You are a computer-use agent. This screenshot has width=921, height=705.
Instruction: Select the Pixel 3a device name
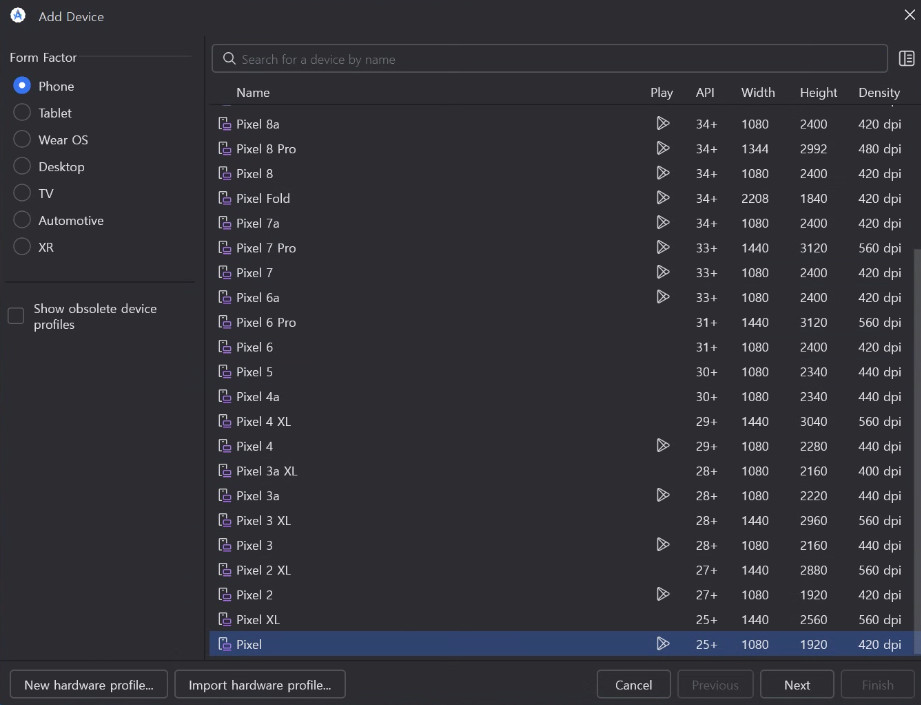pos(257,496)
